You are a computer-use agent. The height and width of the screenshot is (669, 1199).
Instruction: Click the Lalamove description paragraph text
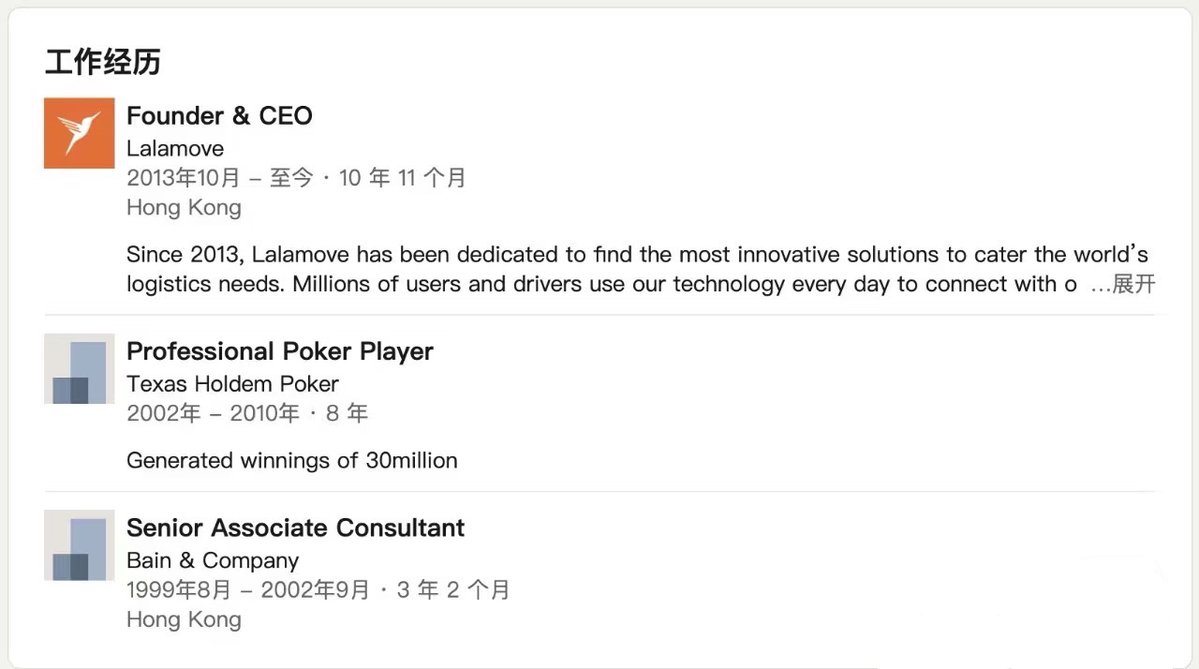point(638,269)
